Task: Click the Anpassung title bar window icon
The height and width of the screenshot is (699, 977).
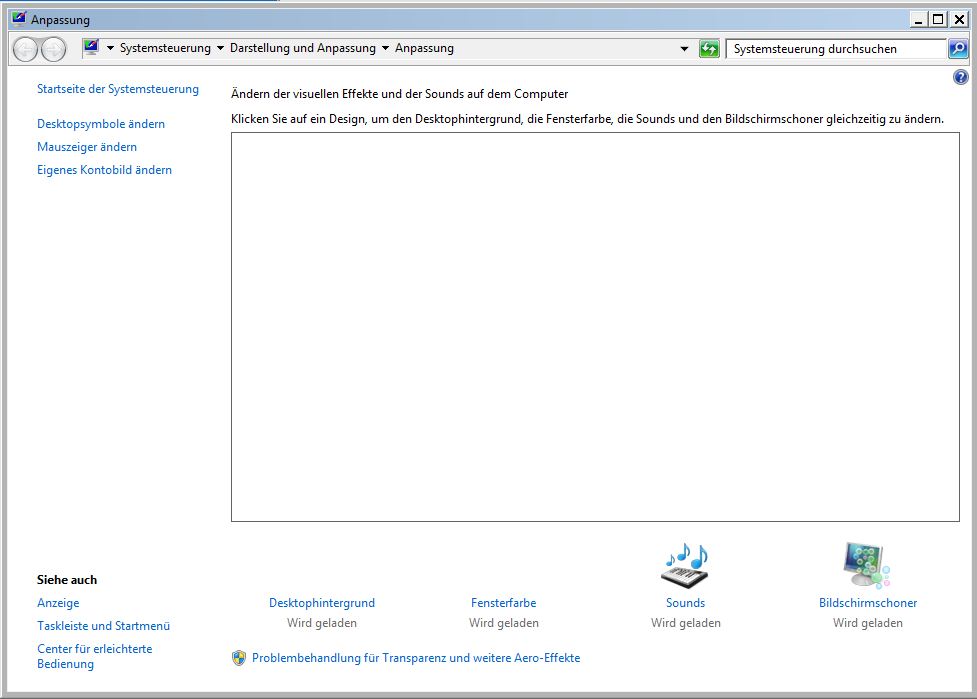Action: click(19, 19)
